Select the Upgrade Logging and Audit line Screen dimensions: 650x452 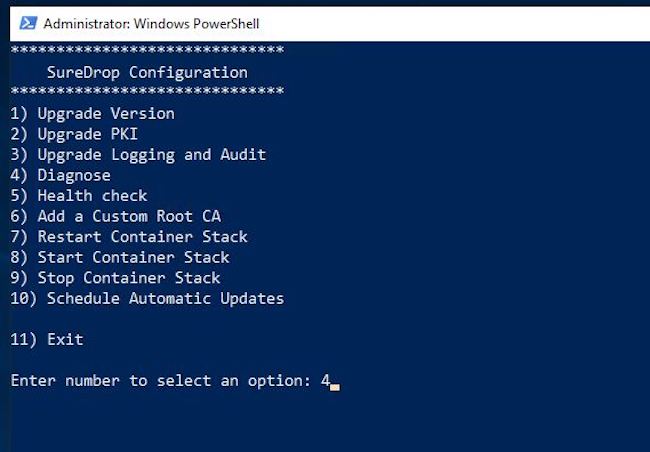[138, 154]
